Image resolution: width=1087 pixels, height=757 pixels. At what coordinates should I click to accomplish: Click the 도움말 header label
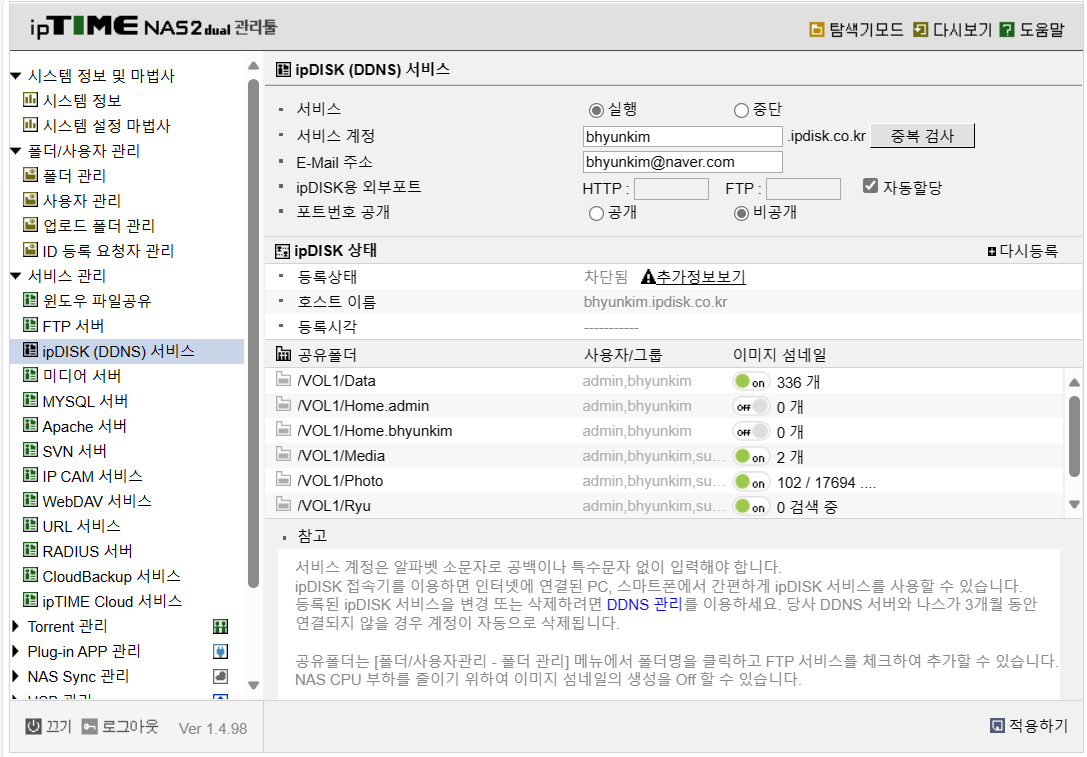click(x=1041, y=30)
